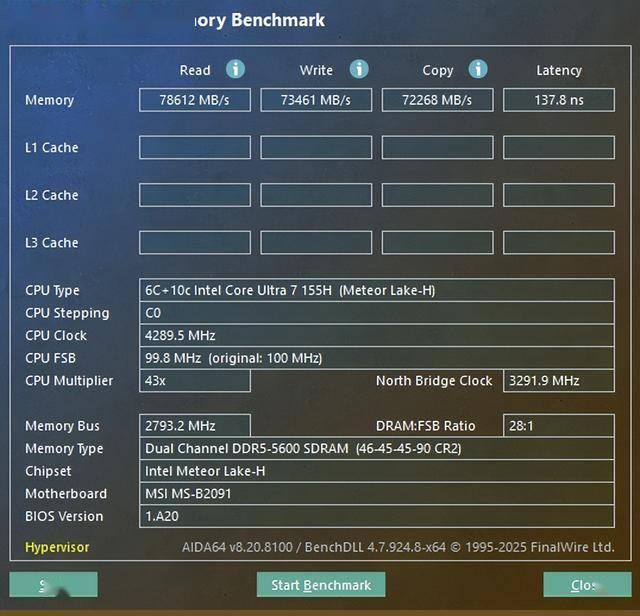Viewport: 640px width, 616px height.
Task: Click the Motherboard MSI MS-B2091 field
Action: tap(377, 494)
